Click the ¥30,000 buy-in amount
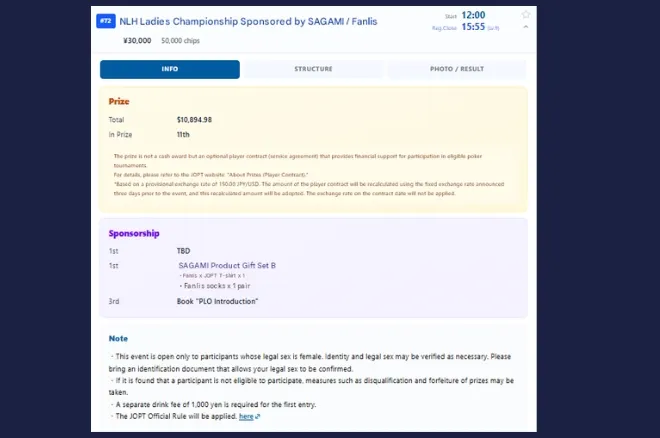Viewport: 660px width, 438px height. 137,41
